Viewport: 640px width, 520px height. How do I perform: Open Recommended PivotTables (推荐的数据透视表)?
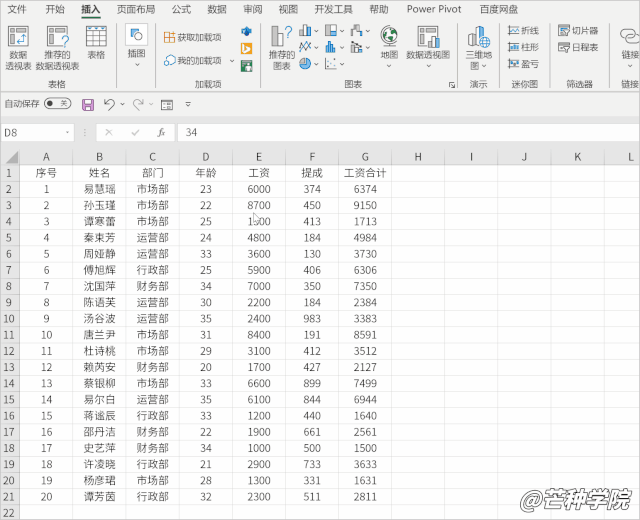[57, 47]
